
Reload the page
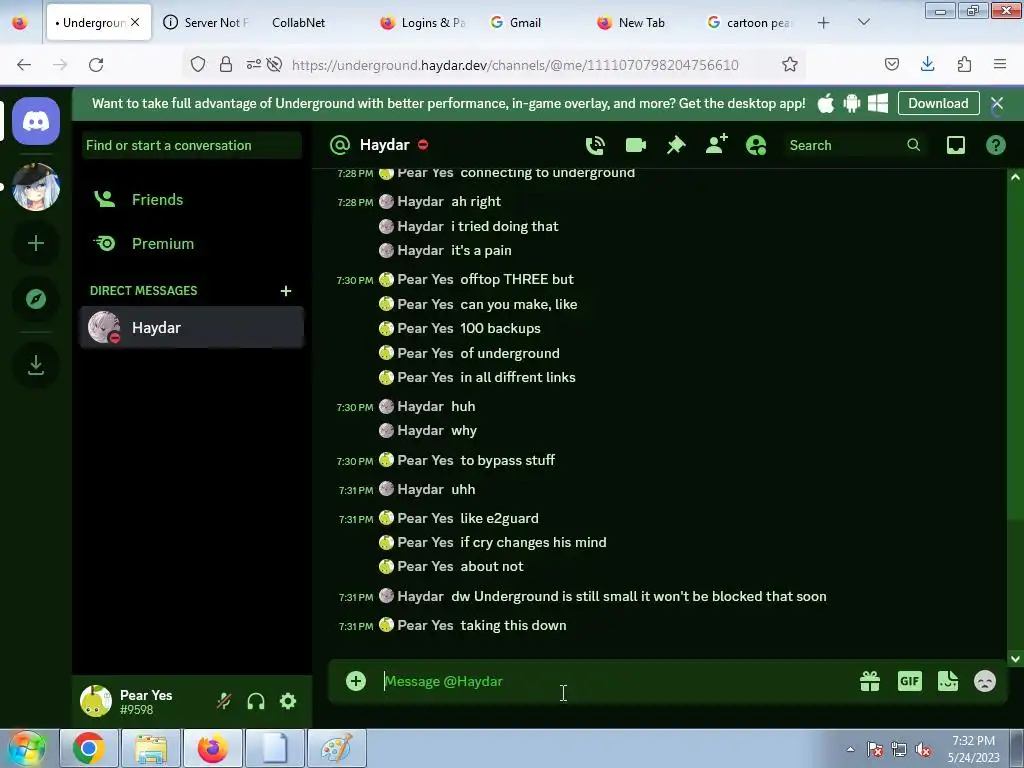[96, 65]
